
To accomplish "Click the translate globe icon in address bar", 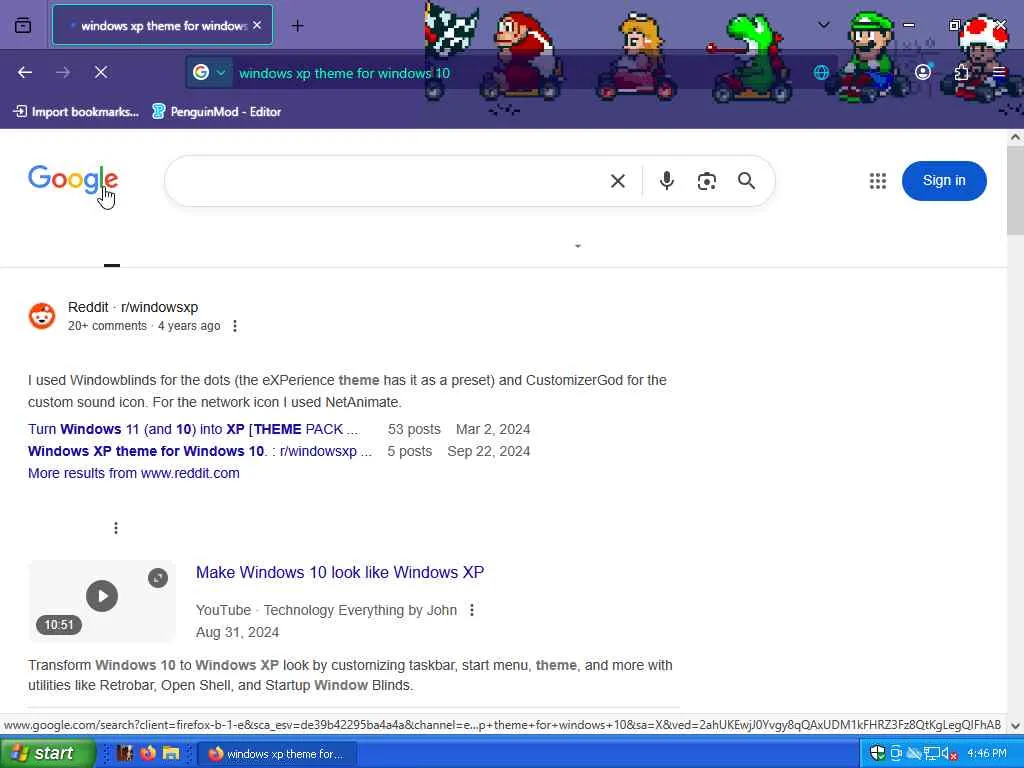I will (821, 72).
